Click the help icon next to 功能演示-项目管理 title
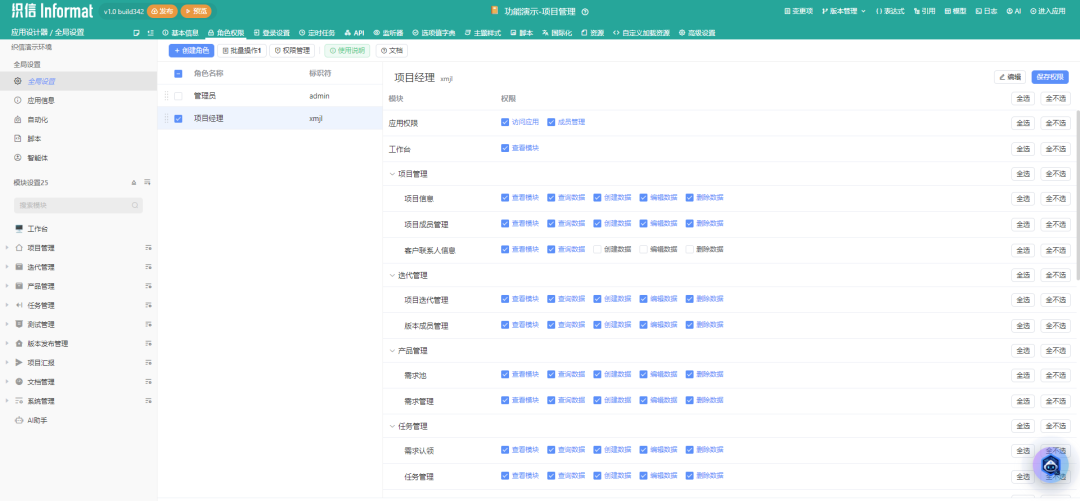Viewport: 1080px width, 501px height. 585,12
